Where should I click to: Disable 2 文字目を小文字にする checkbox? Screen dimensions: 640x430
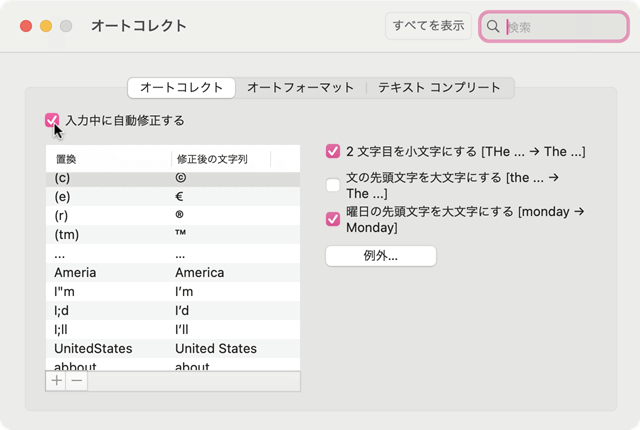[x=333, y=152]
